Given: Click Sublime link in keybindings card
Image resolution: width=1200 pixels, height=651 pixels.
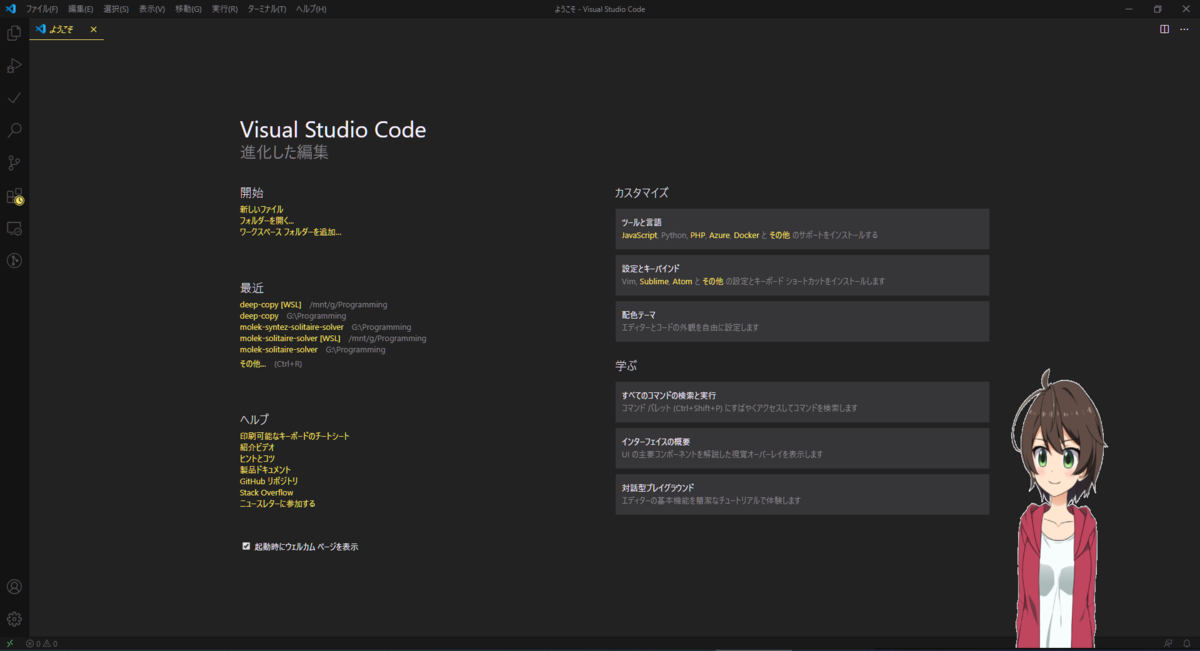Looking at the screenshot, I should [x=654, y=281].
